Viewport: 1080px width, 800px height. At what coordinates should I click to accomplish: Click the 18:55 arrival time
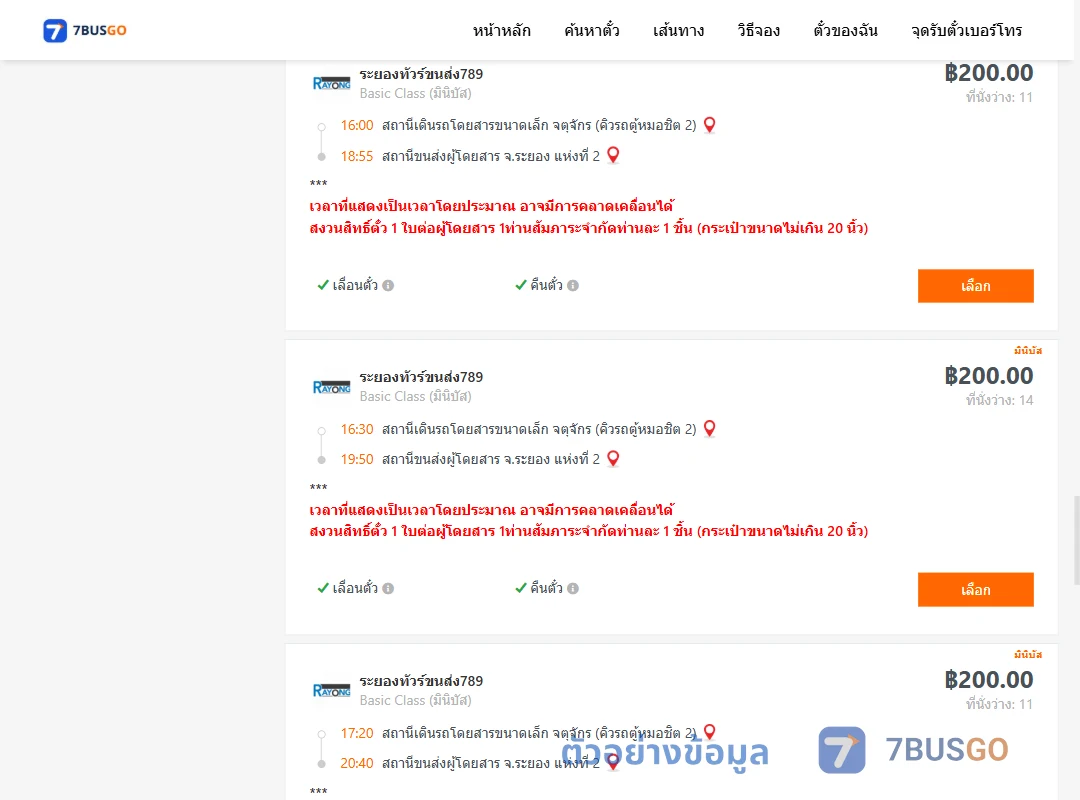point(357,156)
